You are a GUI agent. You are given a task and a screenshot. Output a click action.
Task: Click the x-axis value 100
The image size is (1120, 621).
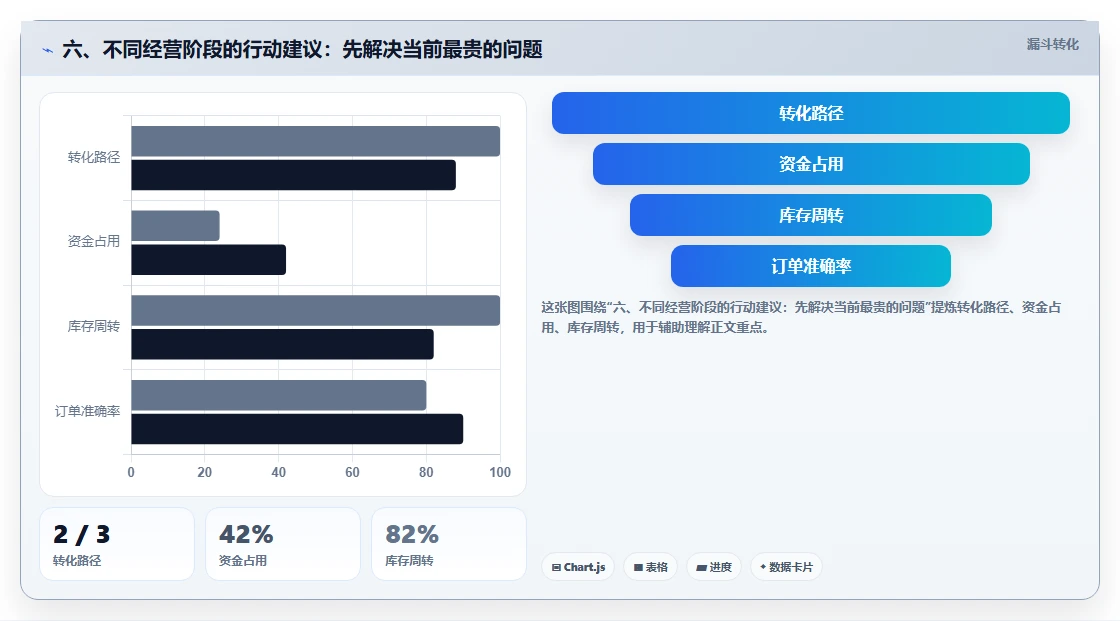point(500,472)
